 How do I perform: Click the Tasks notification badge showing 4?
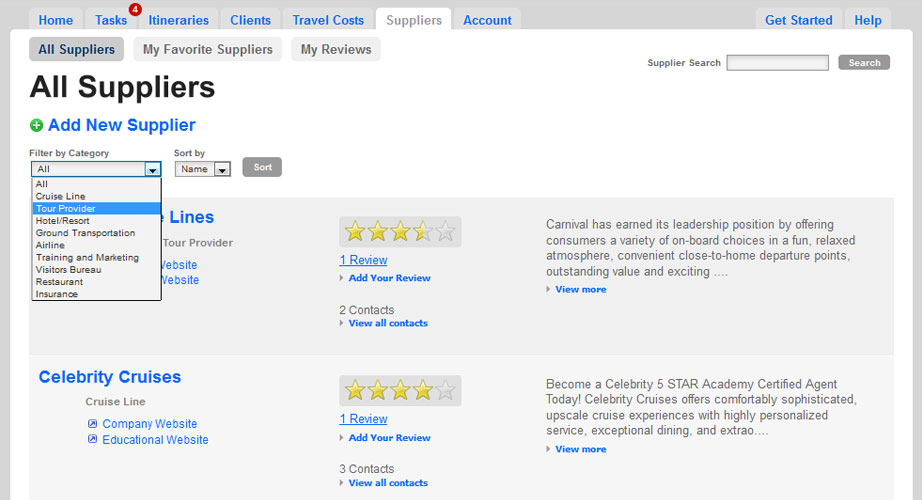pyautogui.click(x=135, y=9)
